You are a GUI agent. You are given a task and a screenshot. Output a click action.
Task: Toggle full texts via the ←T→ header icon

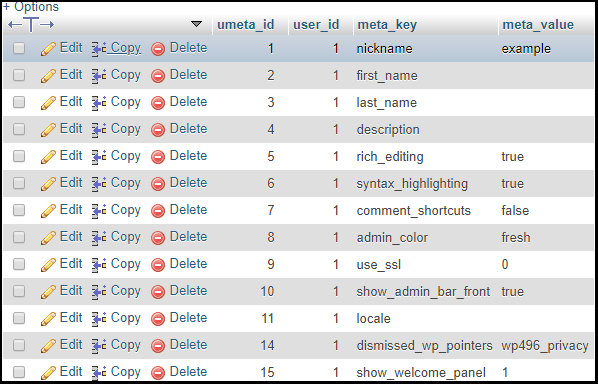tap(31, 25)
